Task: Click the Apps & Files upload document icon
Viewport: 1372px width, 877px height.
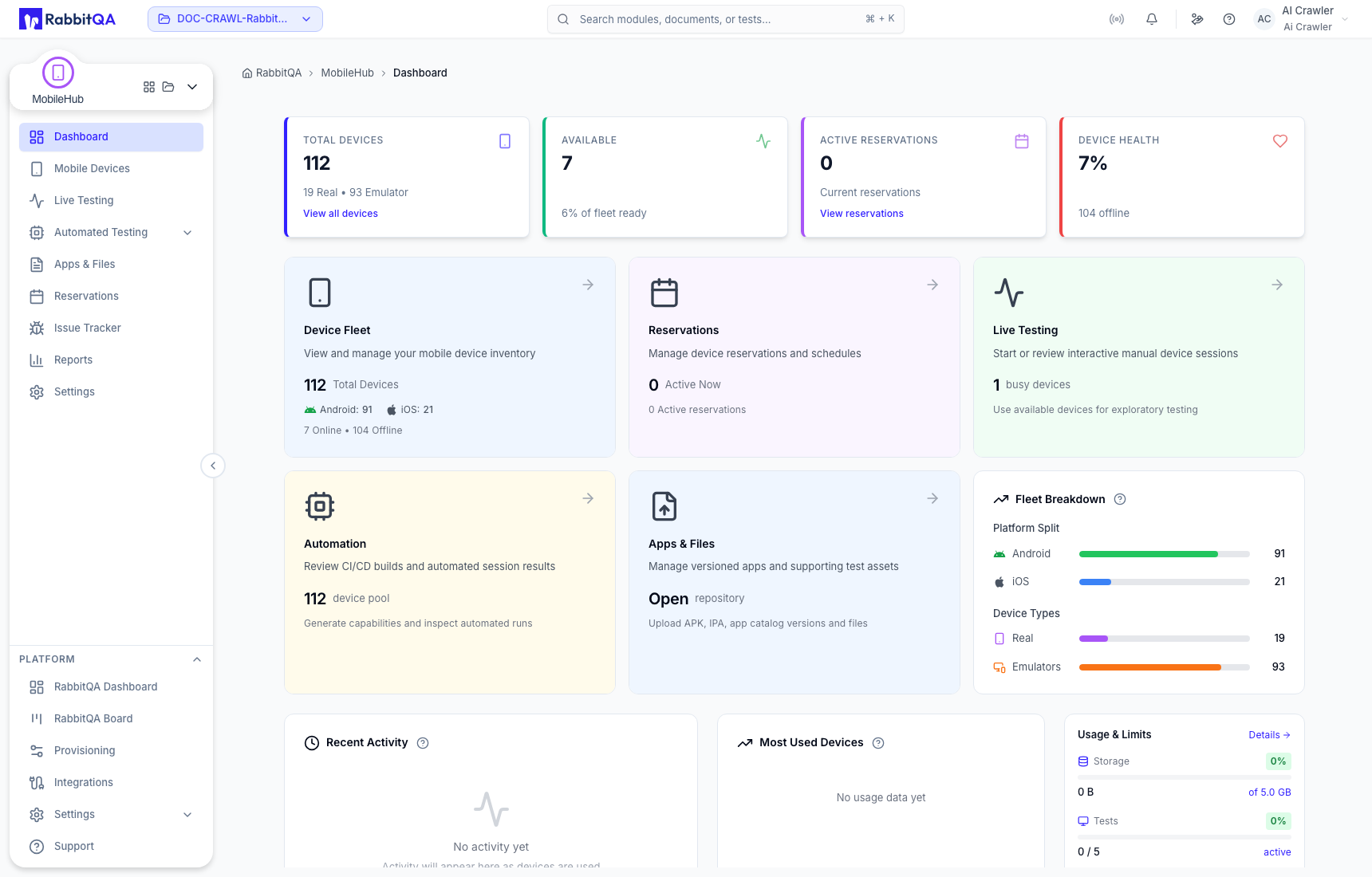Action: pyautogui.click(x=664, y=506)
